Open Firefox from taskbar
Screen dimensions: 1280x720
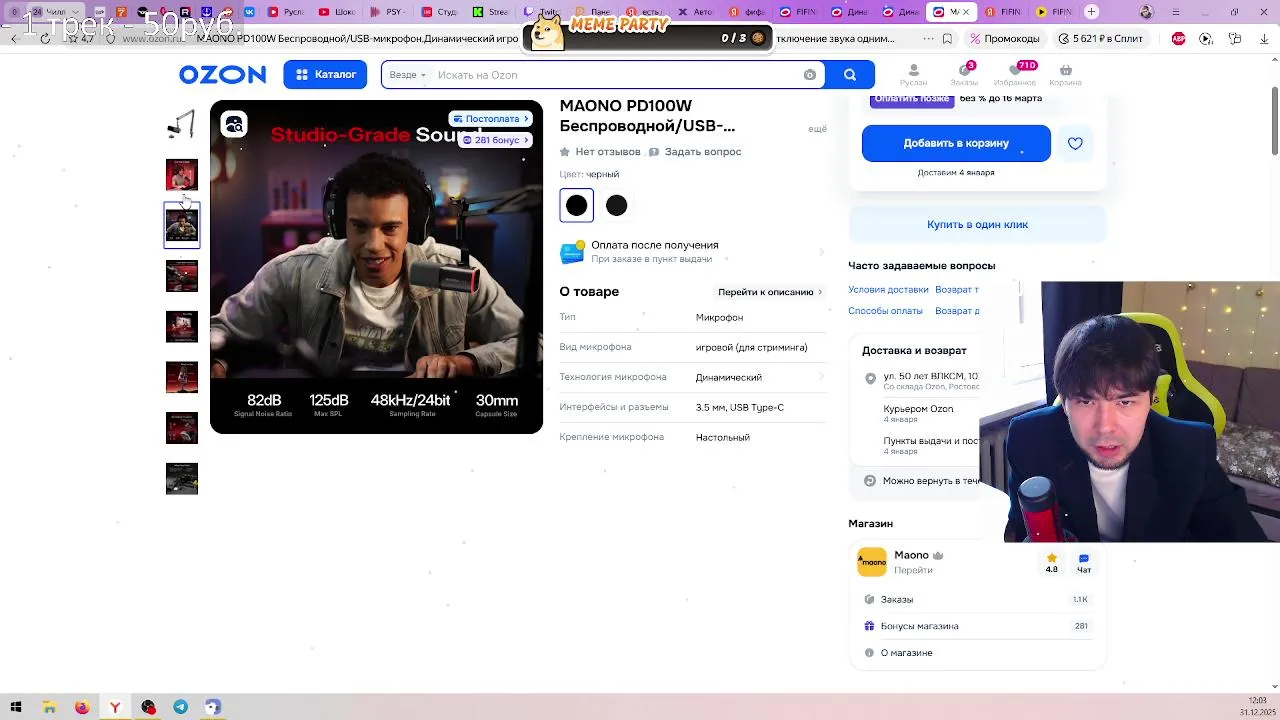tap(82, 707)
